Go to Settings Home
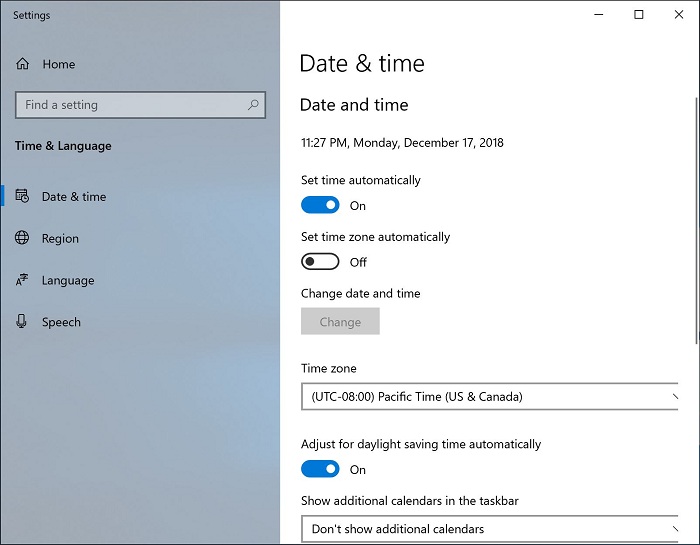 point(58,64)
